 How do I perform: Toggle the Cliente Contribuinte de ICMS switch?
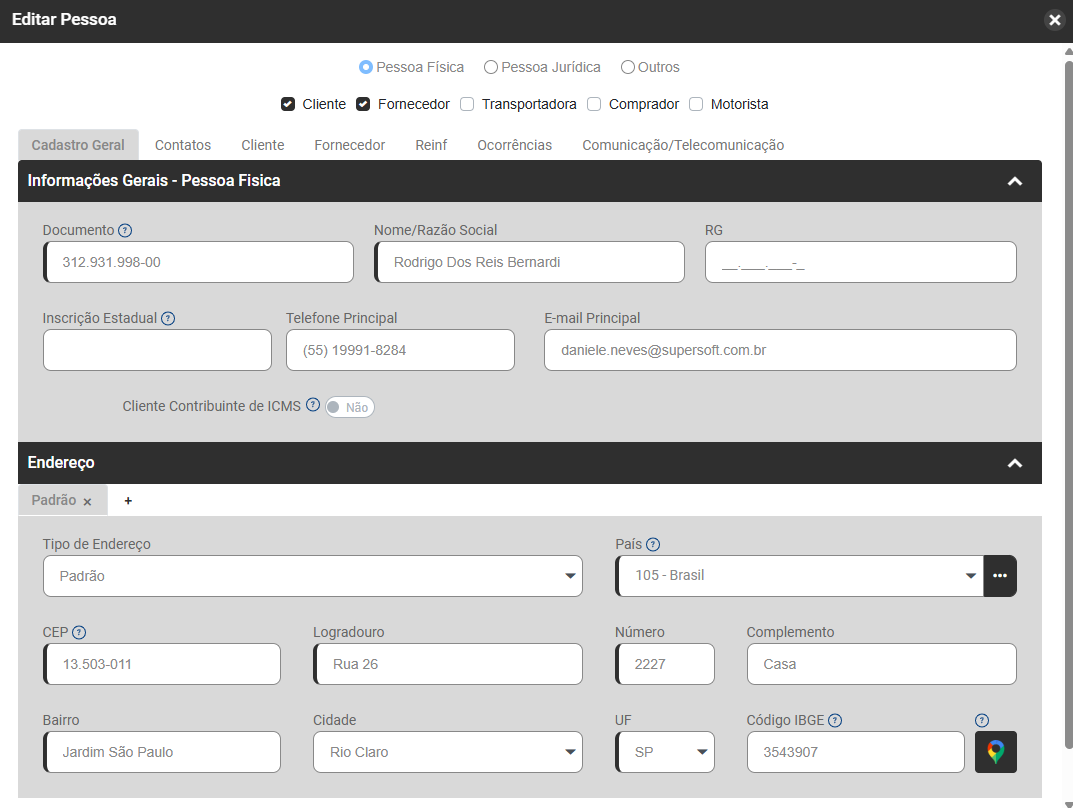point(350,407)
